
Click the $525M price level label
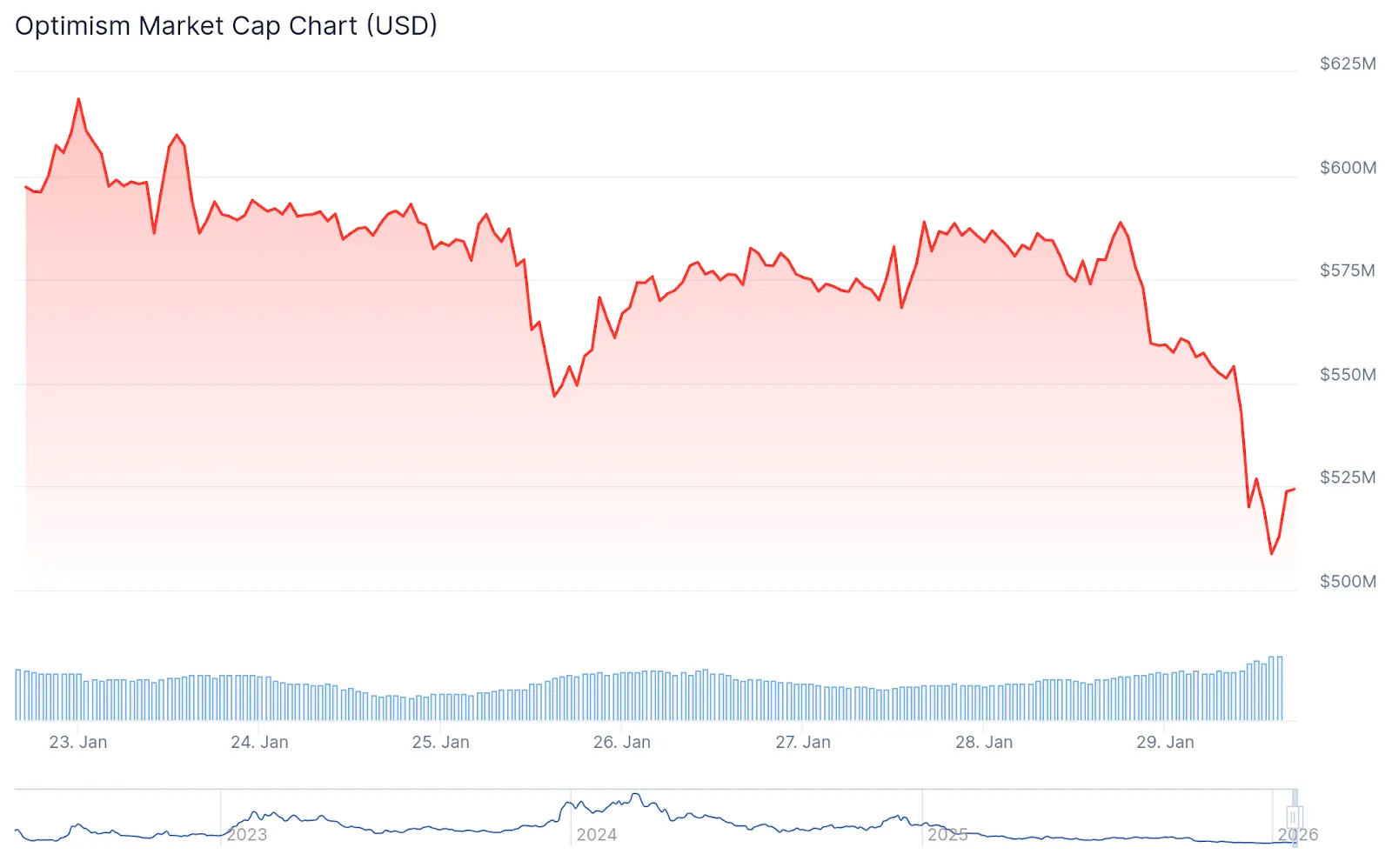pos(1348,477)
